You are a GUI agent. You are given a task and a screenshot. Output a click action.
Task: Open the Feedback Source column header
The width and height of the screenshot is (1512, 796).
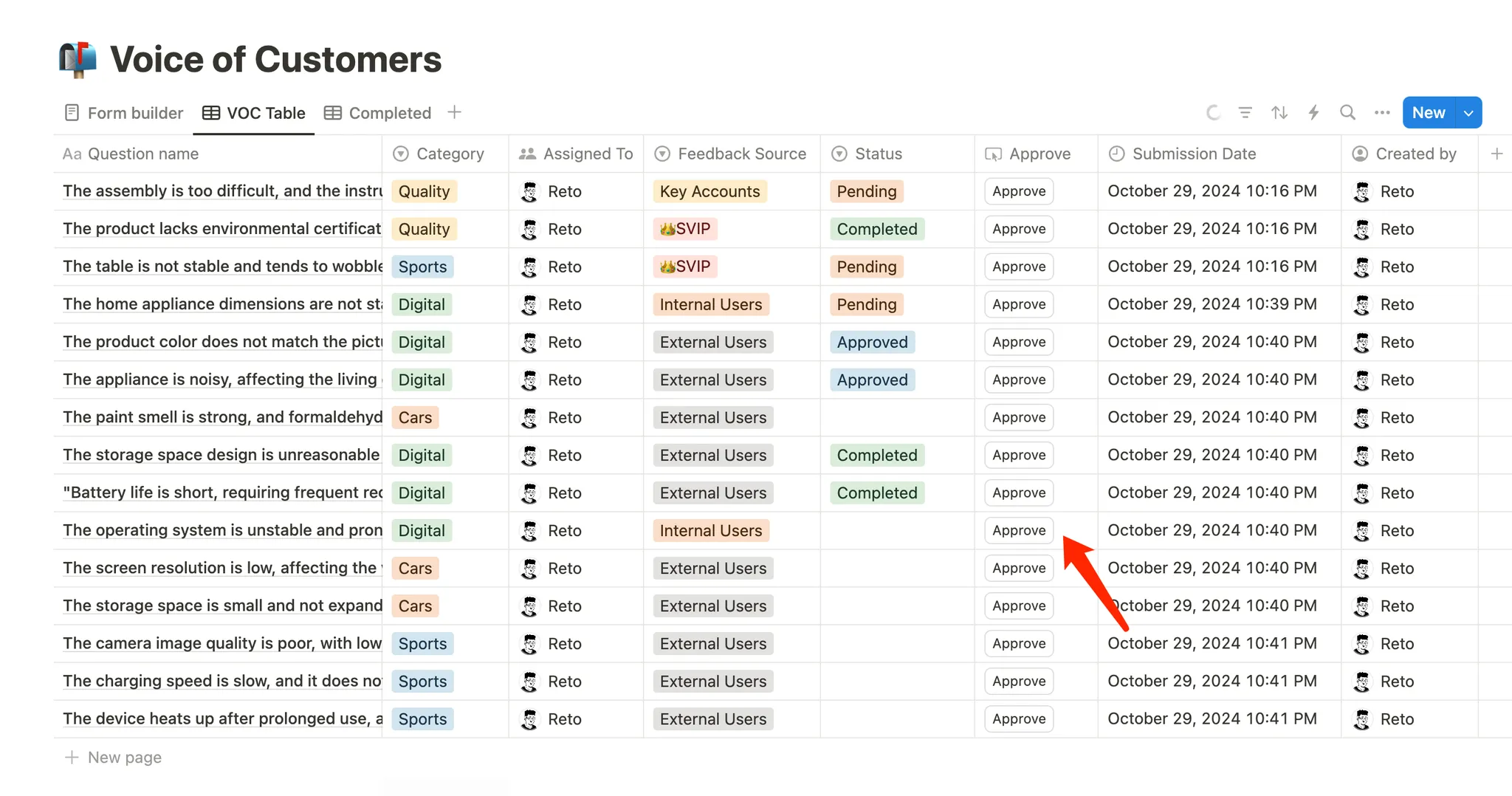741,154
